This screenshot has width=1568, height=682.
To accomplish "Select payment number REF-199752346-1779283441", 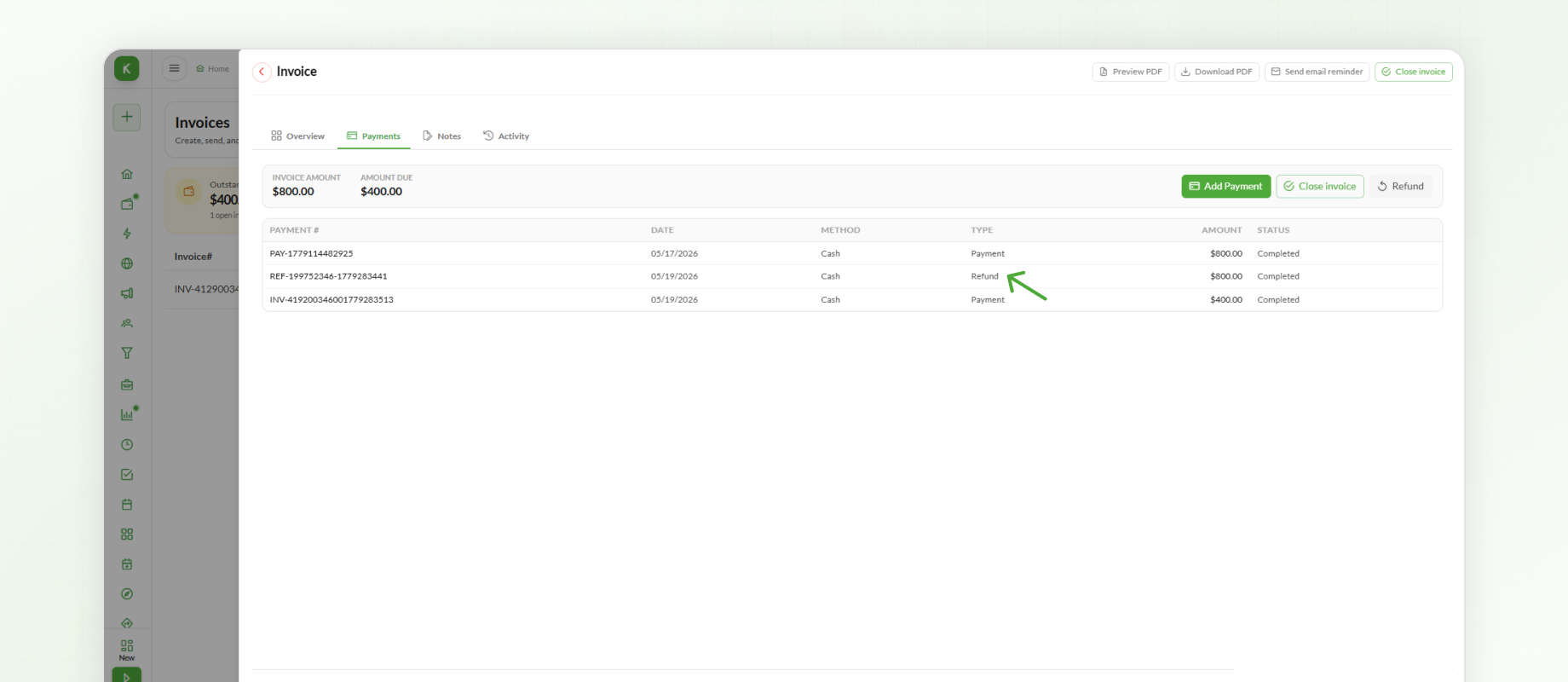I will point(328,276).
